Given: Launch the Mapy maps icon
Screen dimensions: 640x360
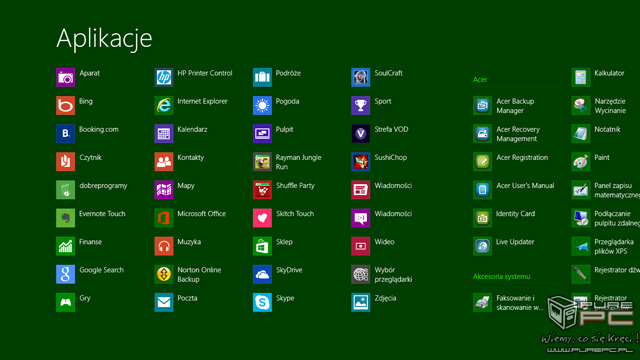Looking at the screenshot, I should [x=164, y=190].
